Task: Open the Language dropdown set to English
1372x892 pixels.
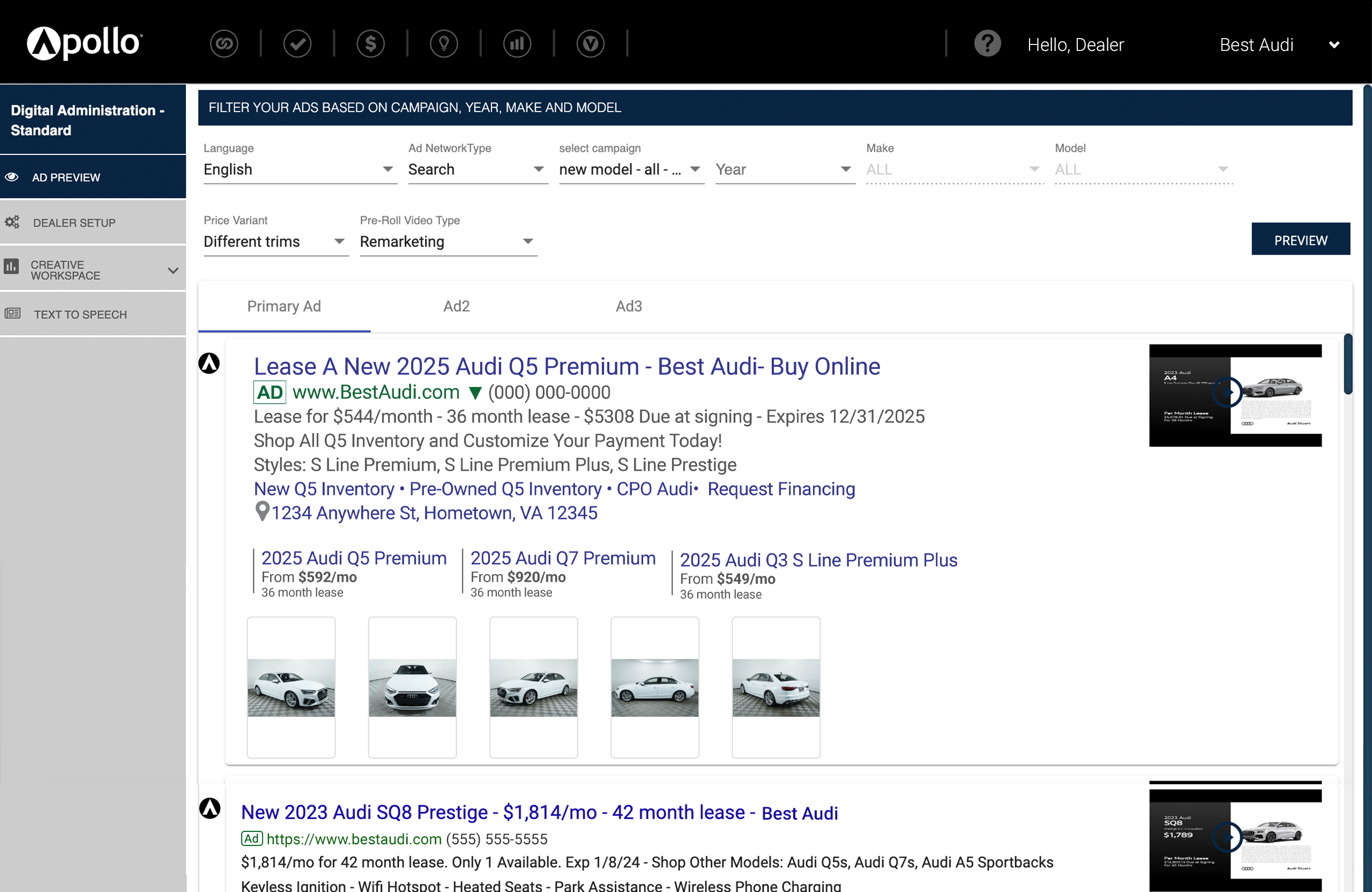Action: click(x=300, y=169)
